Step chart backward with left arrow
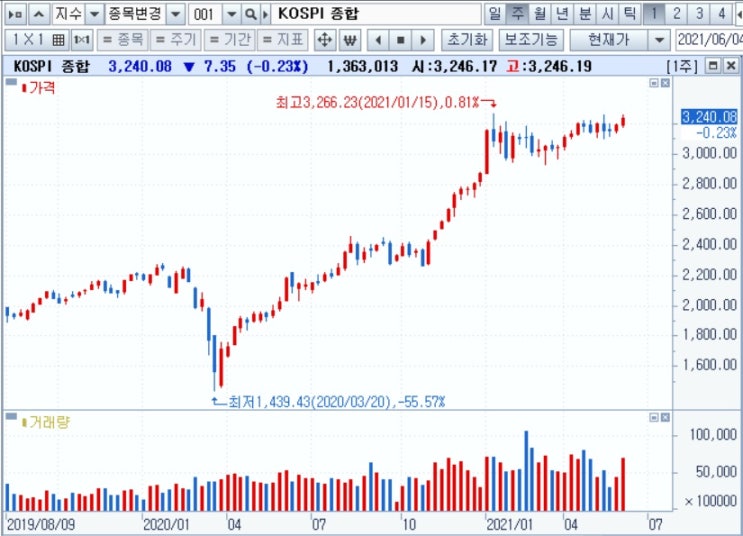 click(378, 40)
